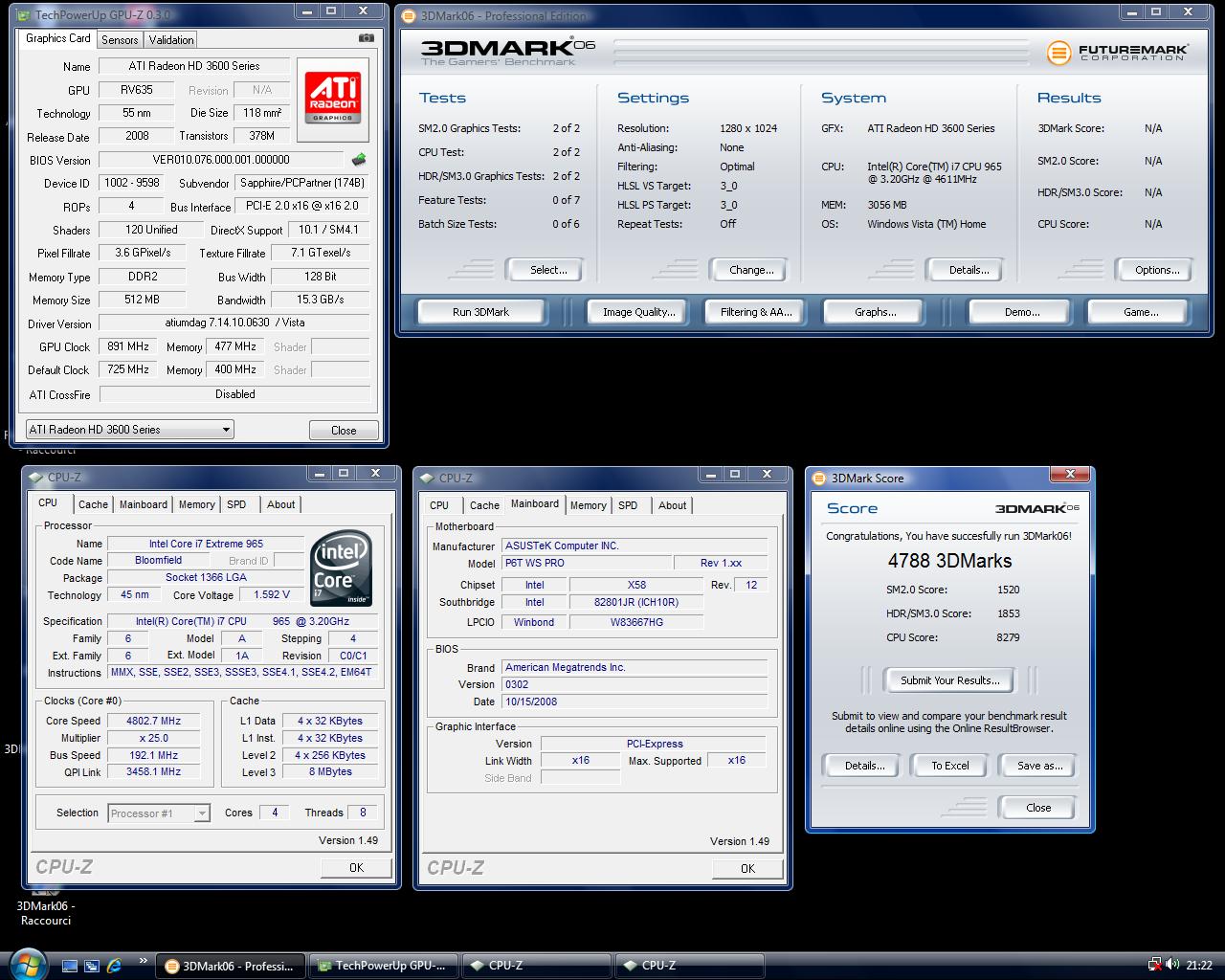Click the network icon in system tray
Screen dimensions: 1225x980
coord(1154,965)
